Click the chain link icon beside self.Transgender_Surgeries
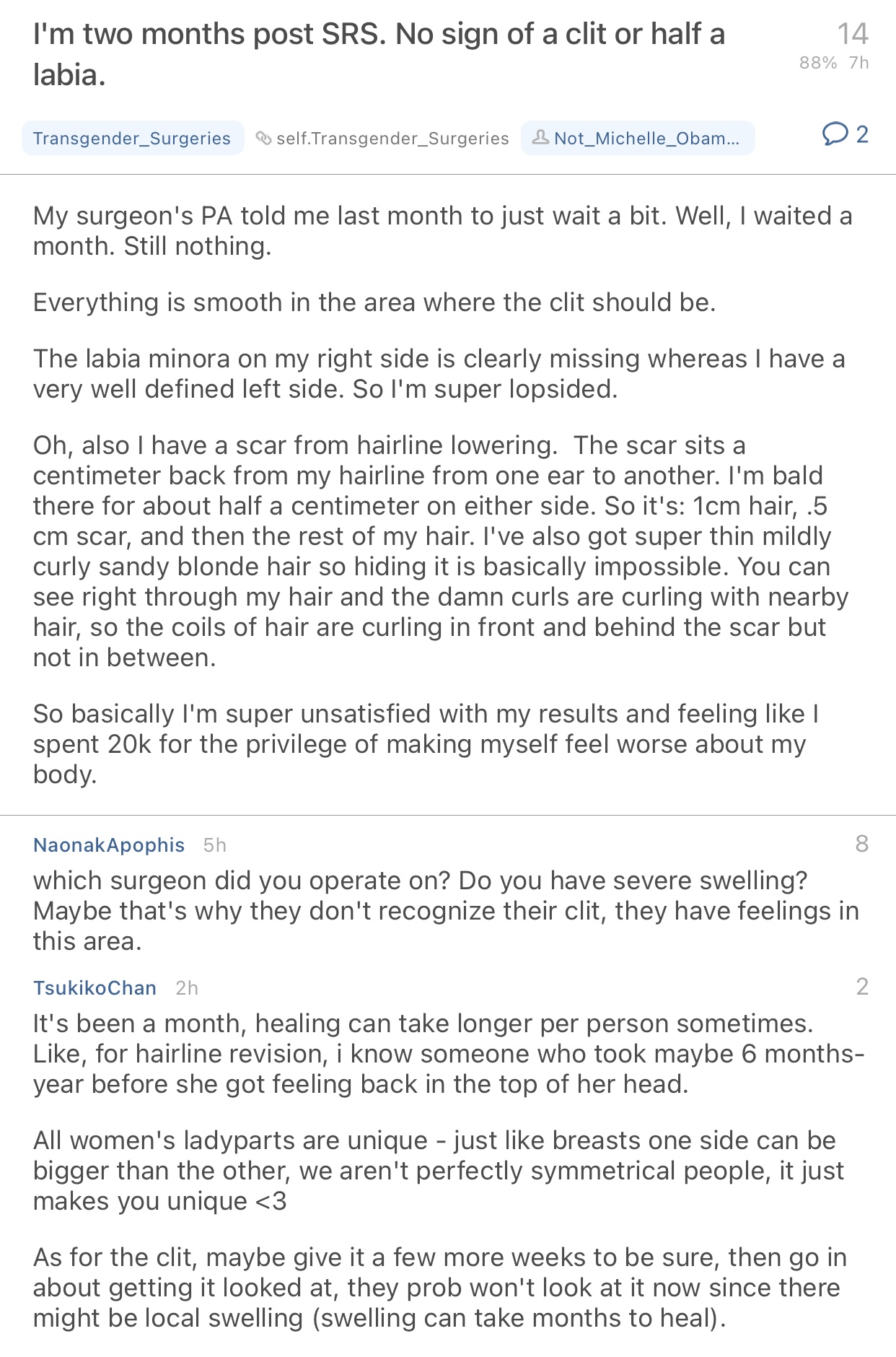The height and width of the screenshot is (1357, 896). pos(264,138)
